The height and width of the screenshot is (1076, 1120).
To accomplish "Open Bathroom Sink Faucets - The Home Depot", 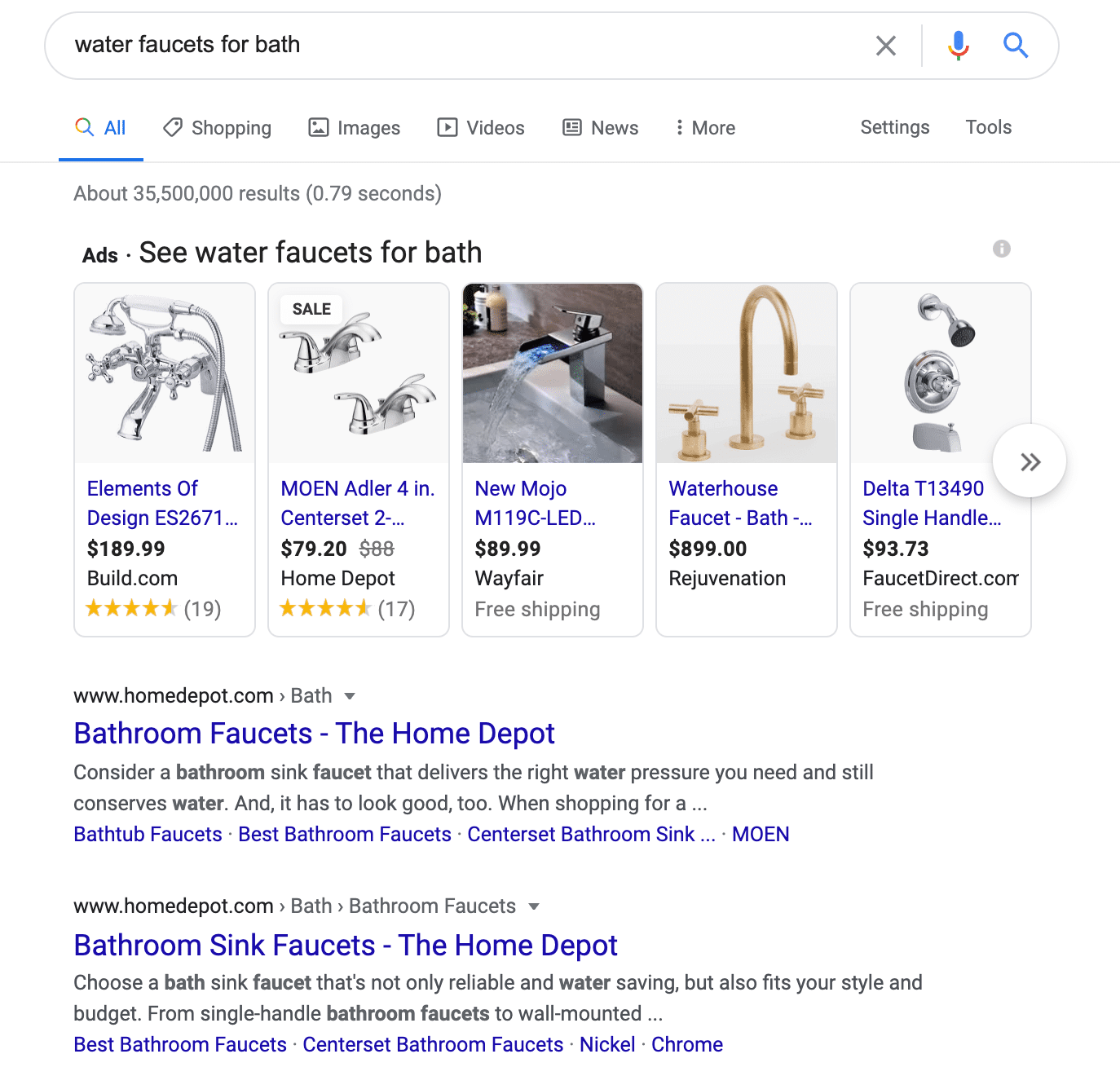I will coord(346,946).
